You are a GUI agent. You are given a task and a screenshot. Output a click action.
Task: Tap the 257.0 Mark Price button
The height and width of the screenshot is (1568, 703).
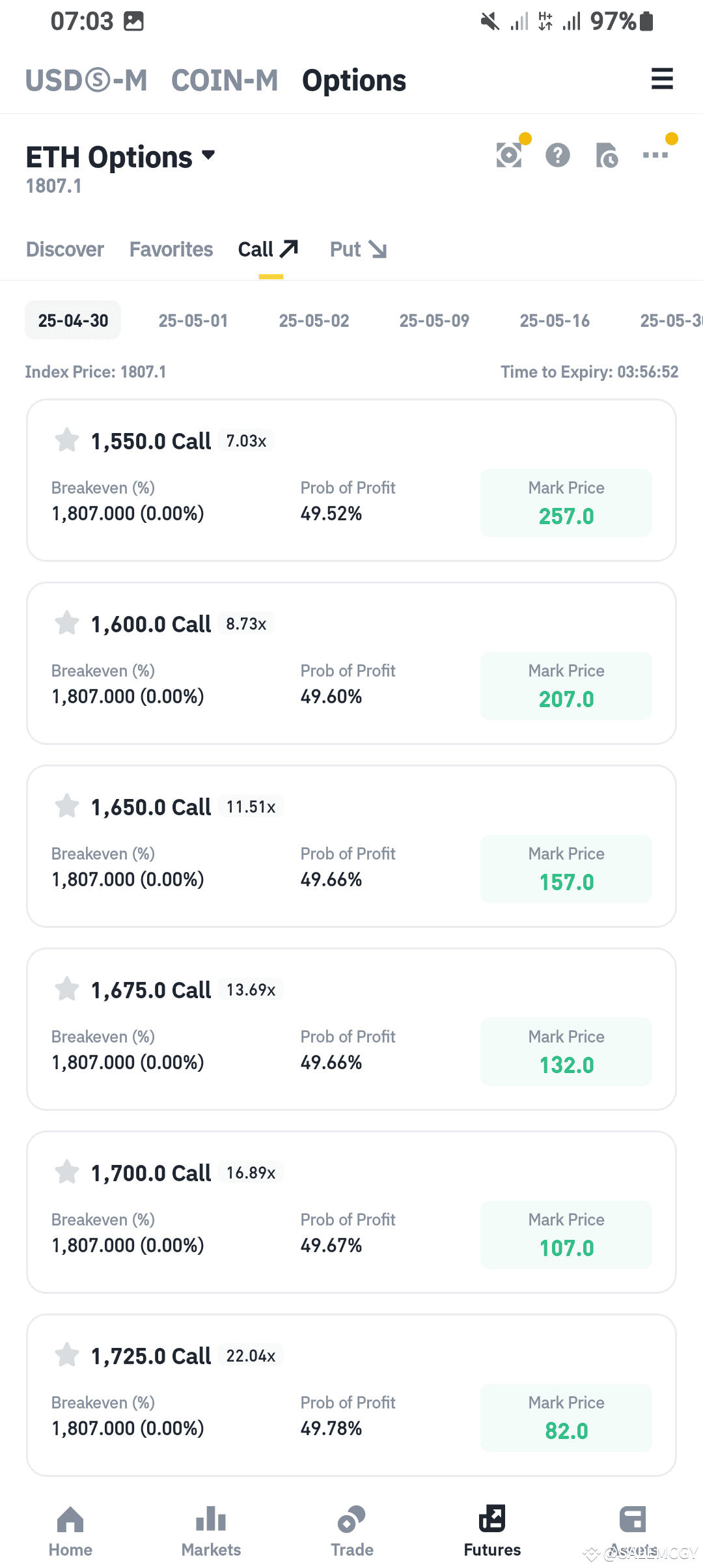[566, 503]
